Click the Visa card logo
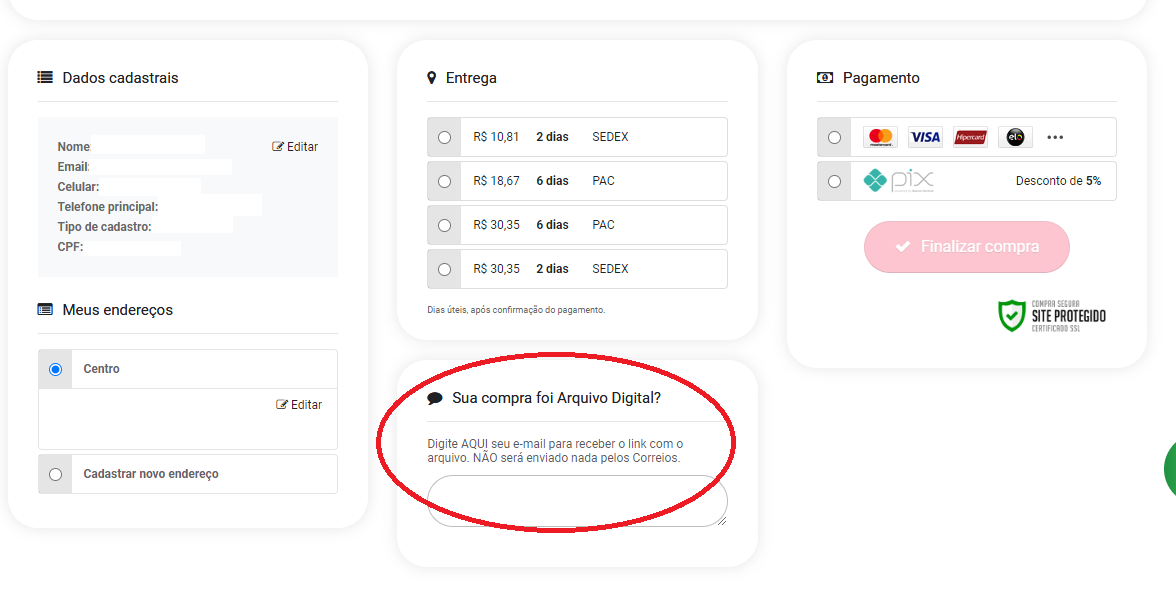The image size is (1176, 592). (925, 137)
